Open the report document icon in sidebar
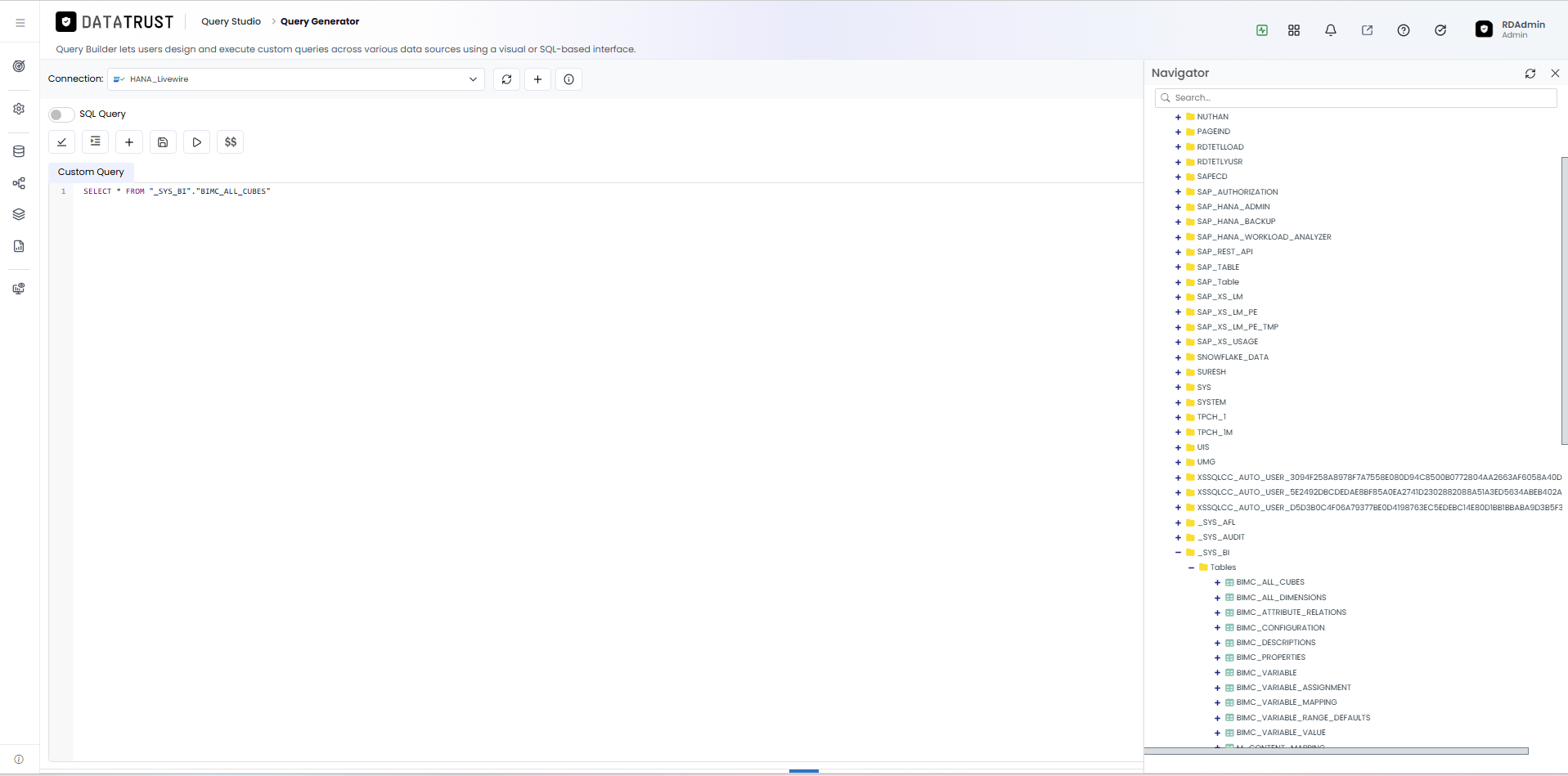 tap(19, 246)
